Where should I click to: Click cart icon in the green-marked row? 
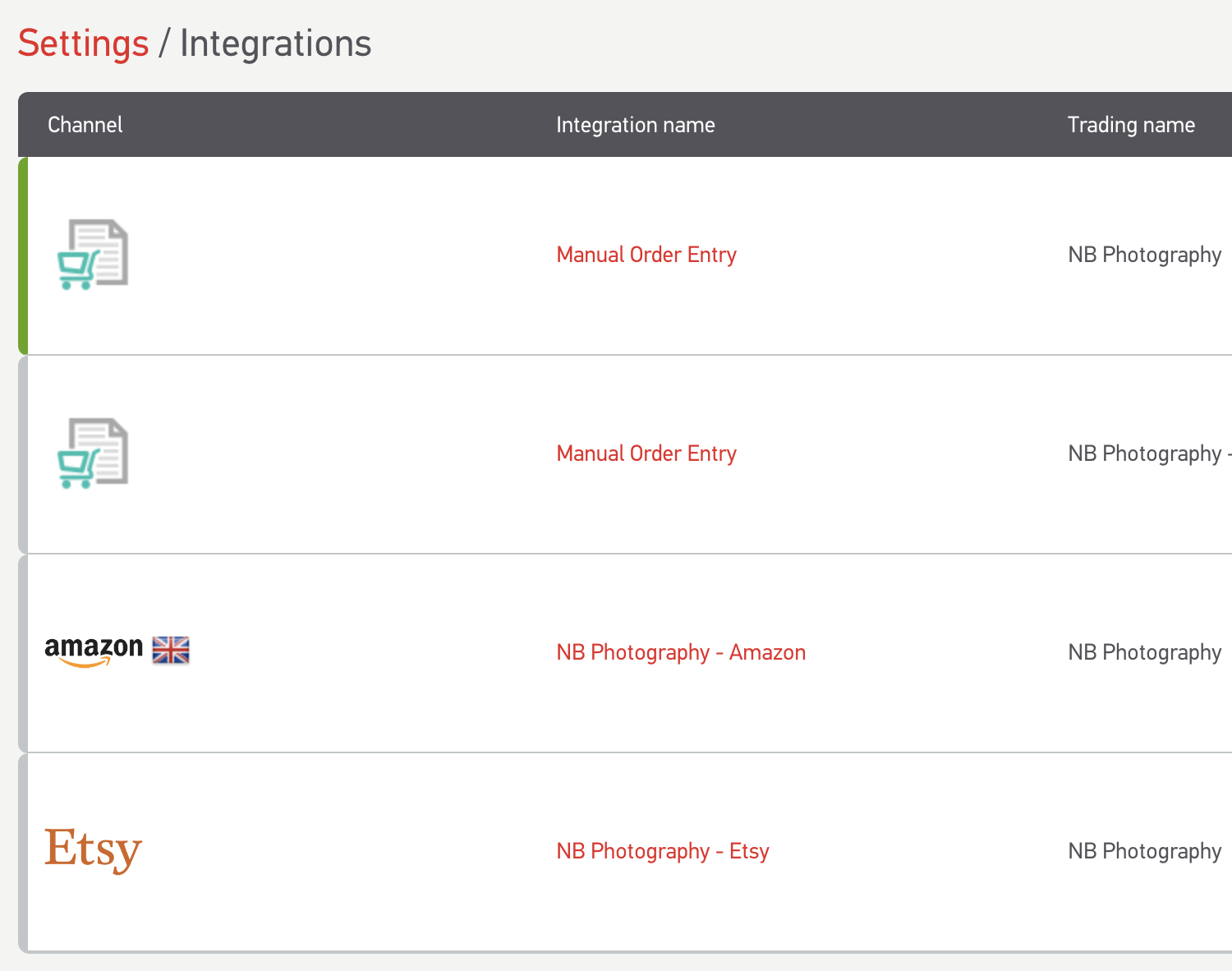point(93,255)
